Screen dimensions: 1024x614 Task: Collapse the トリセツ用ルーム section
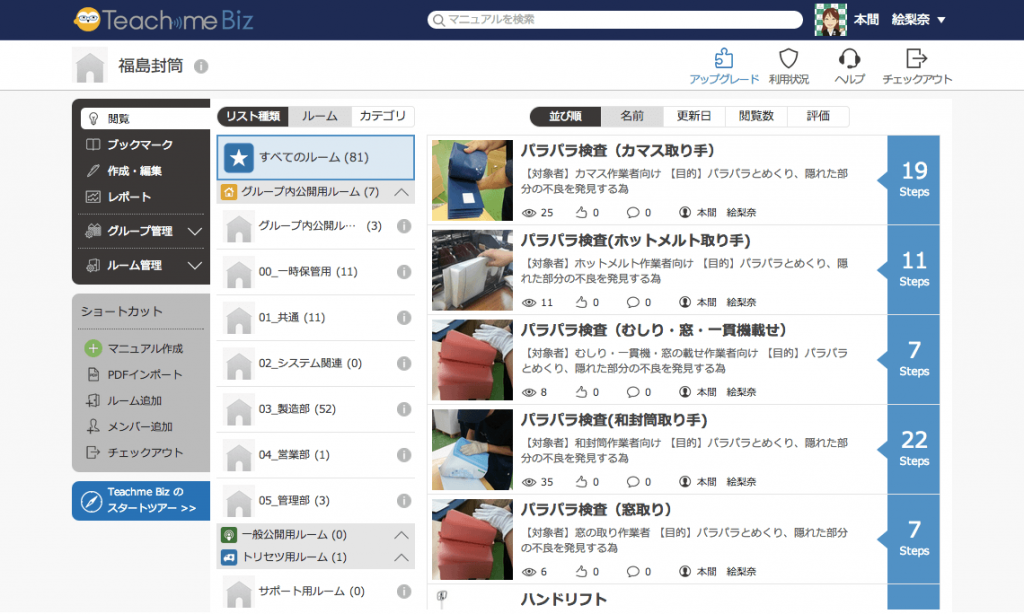402,558
